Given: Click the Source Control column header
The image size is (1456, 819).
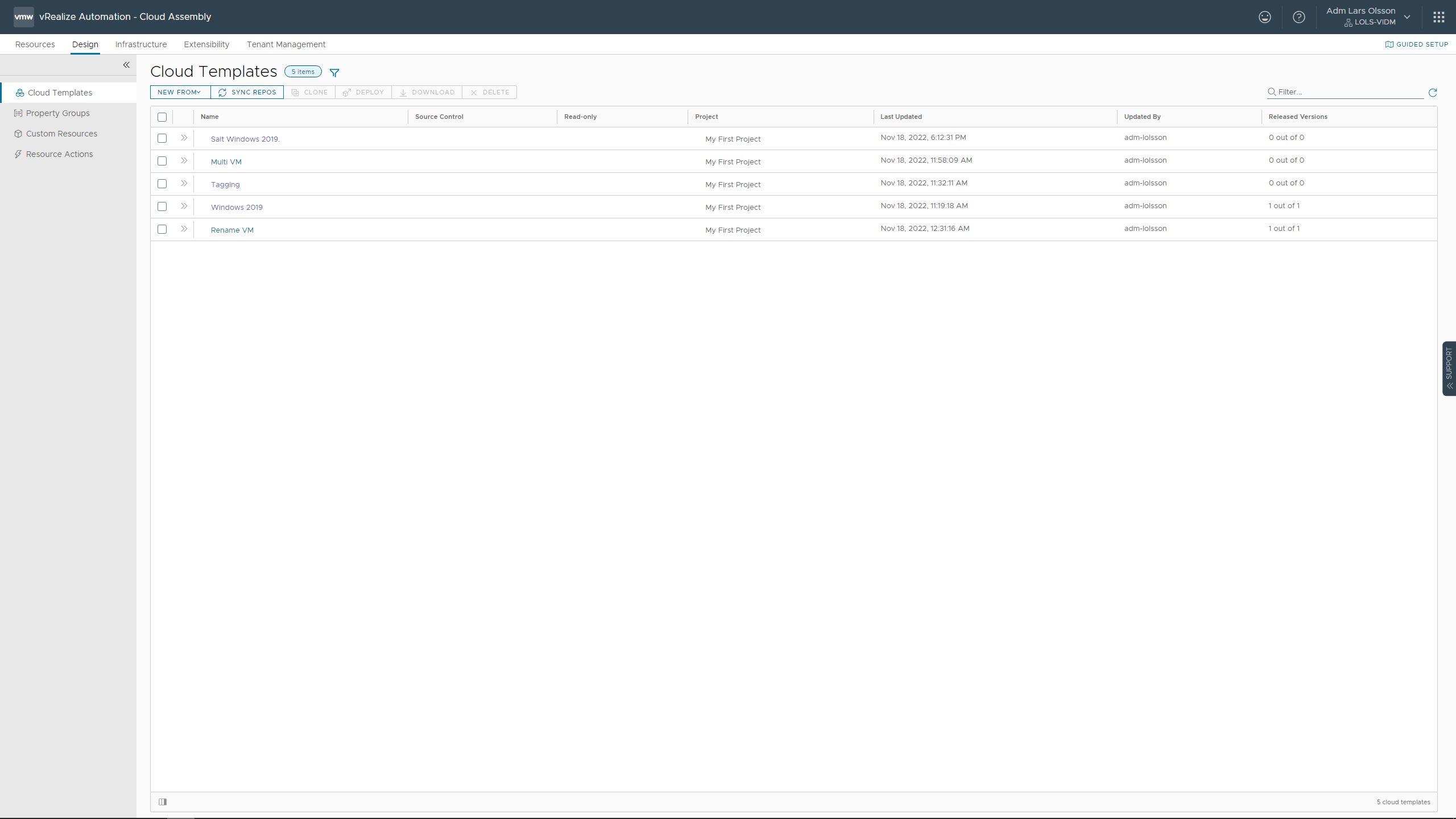Looking at the screenshot, I should [x=439, y=117].
